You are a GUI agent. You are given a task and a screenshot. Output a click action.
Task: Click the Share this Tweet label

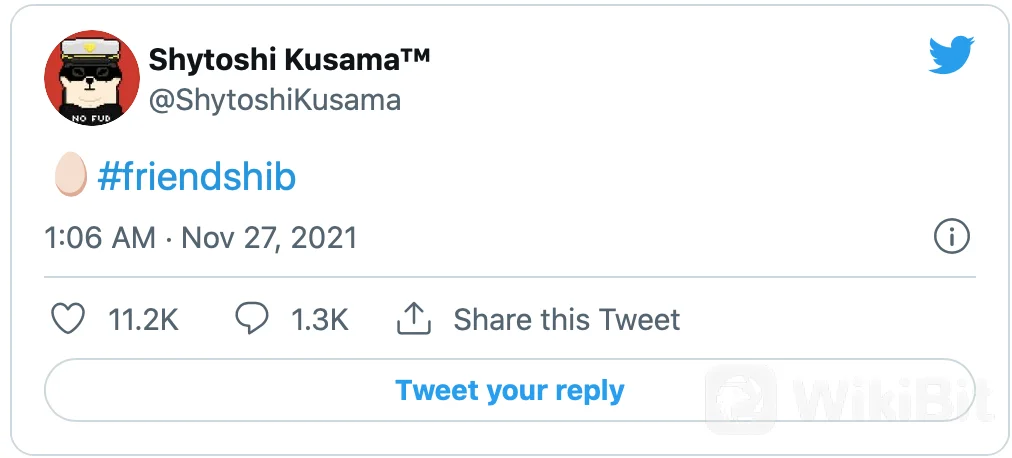point(566,320)
